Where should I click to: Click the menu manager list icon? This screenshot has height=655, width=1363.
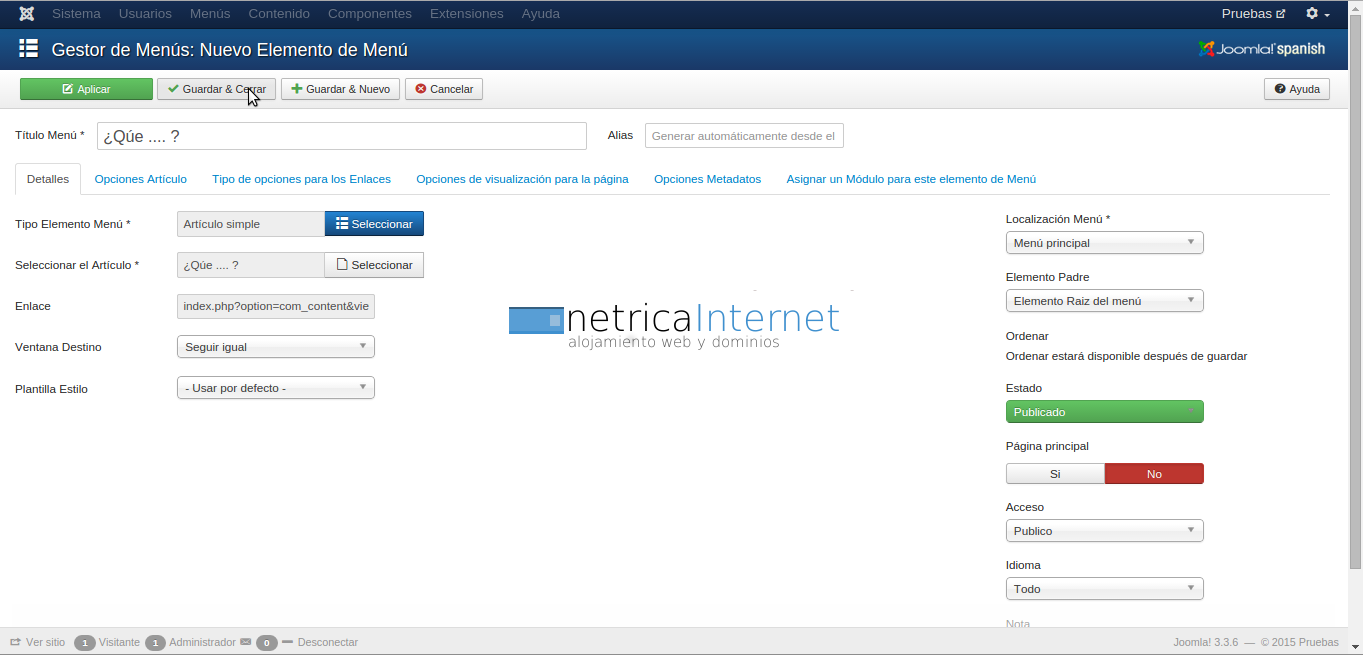(28, 49)
